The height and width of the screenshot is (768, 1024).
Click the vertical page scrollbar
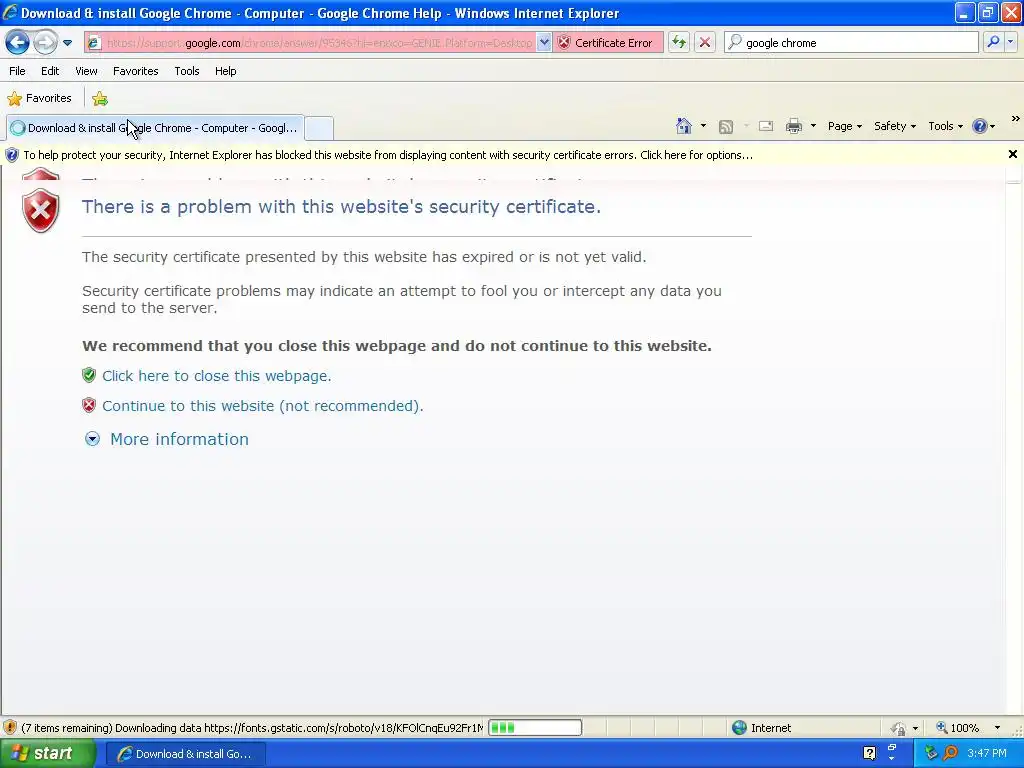point(1013,440)
